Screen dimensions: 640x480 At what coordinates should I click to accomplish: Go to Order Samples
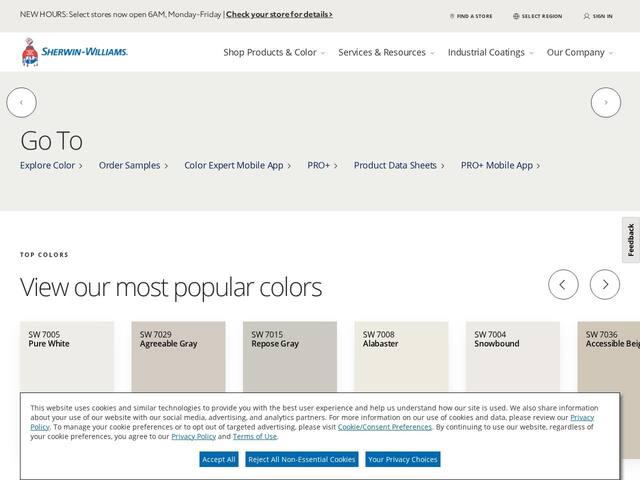click(133, 165)
